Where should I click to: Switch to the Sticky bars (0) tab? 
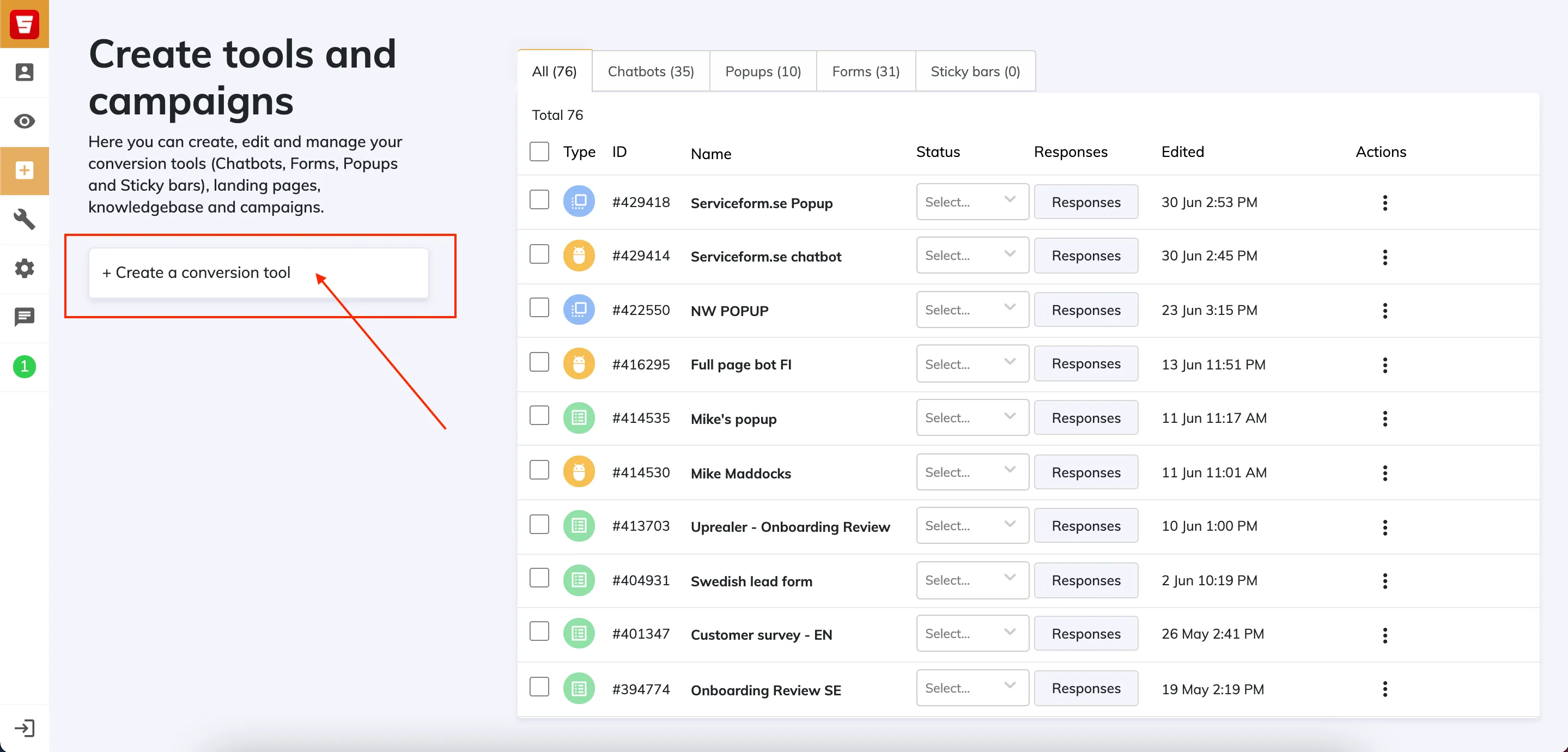975,71
